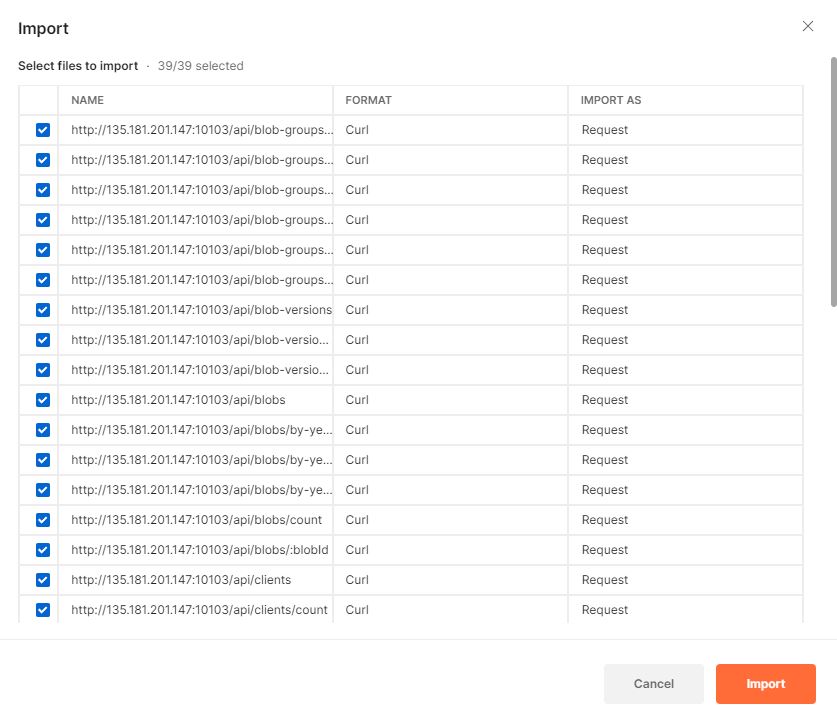Click the api/blobs/count URL name

196,520
